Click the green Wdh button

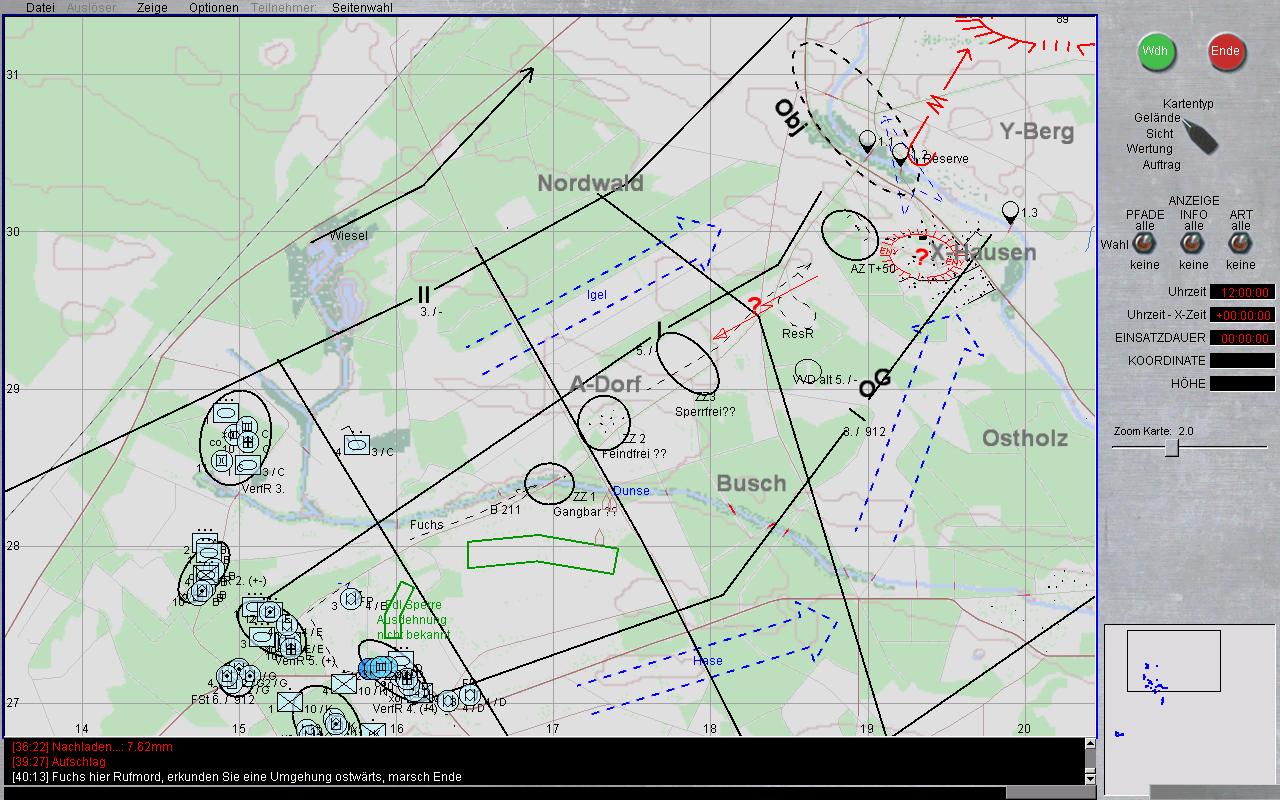[1155, 51]
